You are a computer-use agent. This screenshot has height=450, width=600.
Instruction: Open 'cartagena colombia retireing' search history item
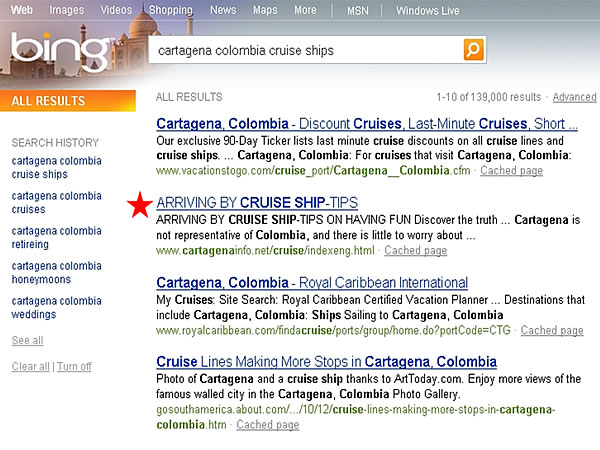coord(56,237)
